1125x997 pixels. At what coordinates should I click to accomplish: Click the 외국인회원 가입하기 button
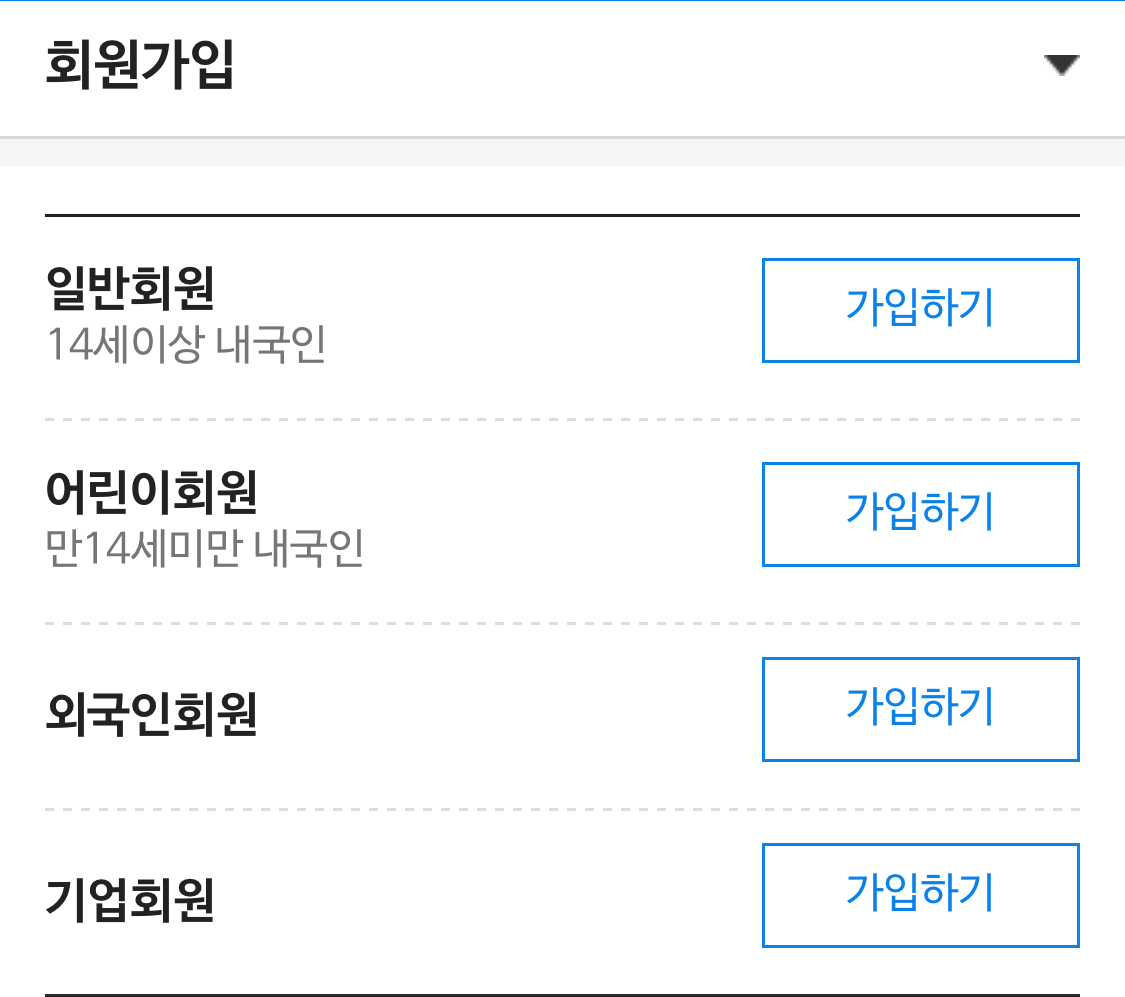click(x=920, y=709)
